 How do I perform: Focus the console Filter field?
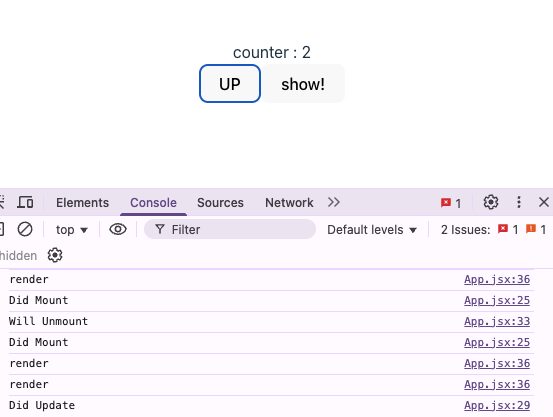click(230, 229)
